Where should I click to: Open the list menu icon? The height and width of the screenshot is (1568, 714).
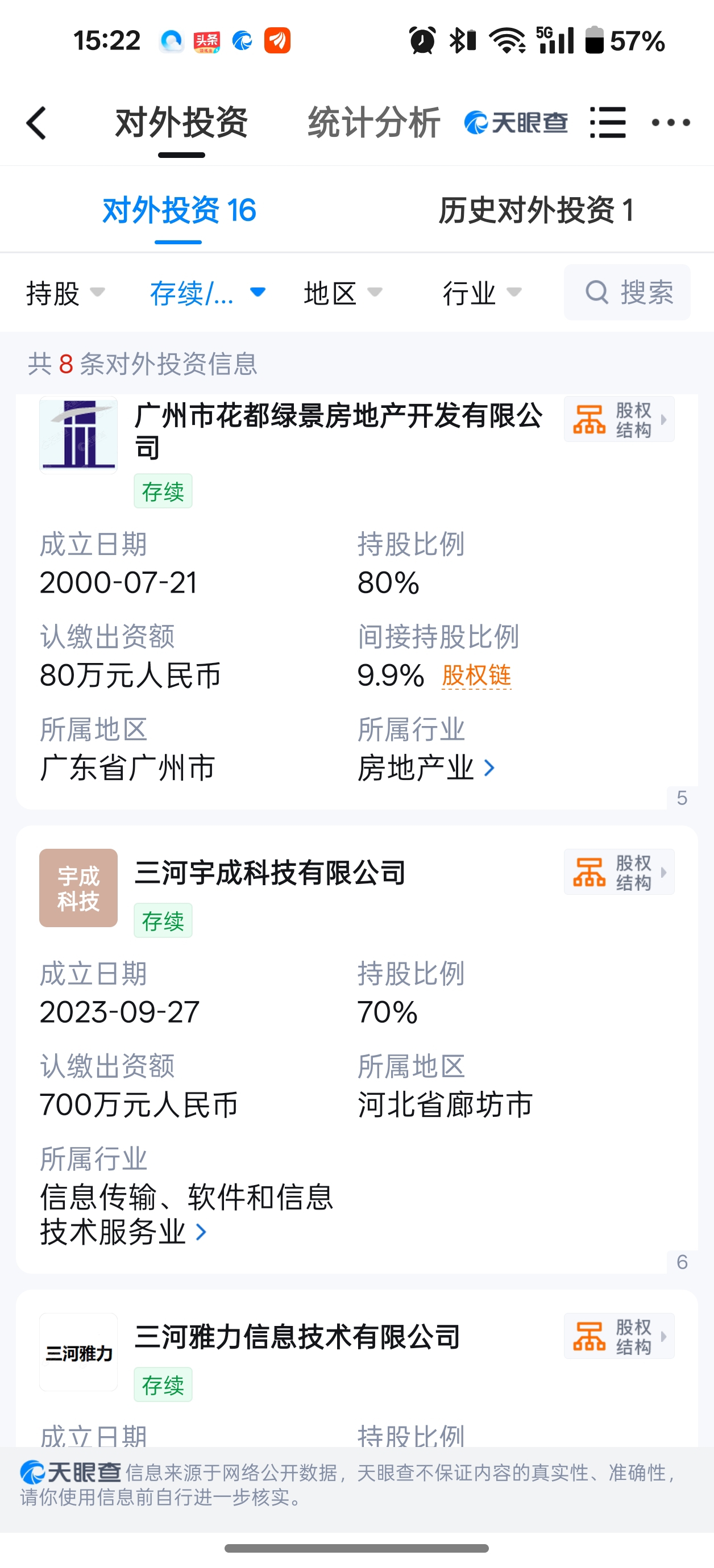(607, 122)
